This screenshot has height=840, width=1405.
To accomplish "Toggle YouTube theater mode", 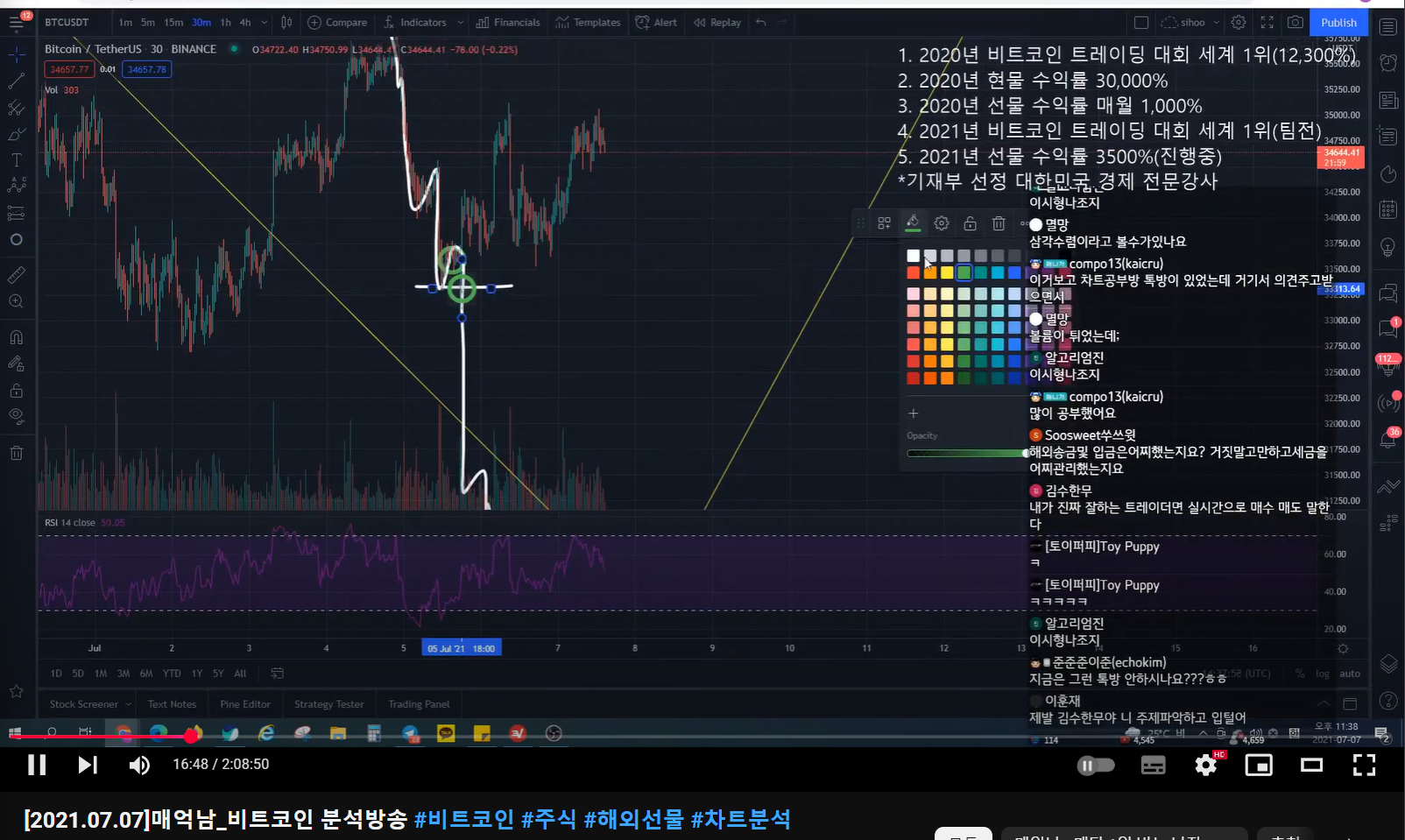I will tap(1311, 766).
